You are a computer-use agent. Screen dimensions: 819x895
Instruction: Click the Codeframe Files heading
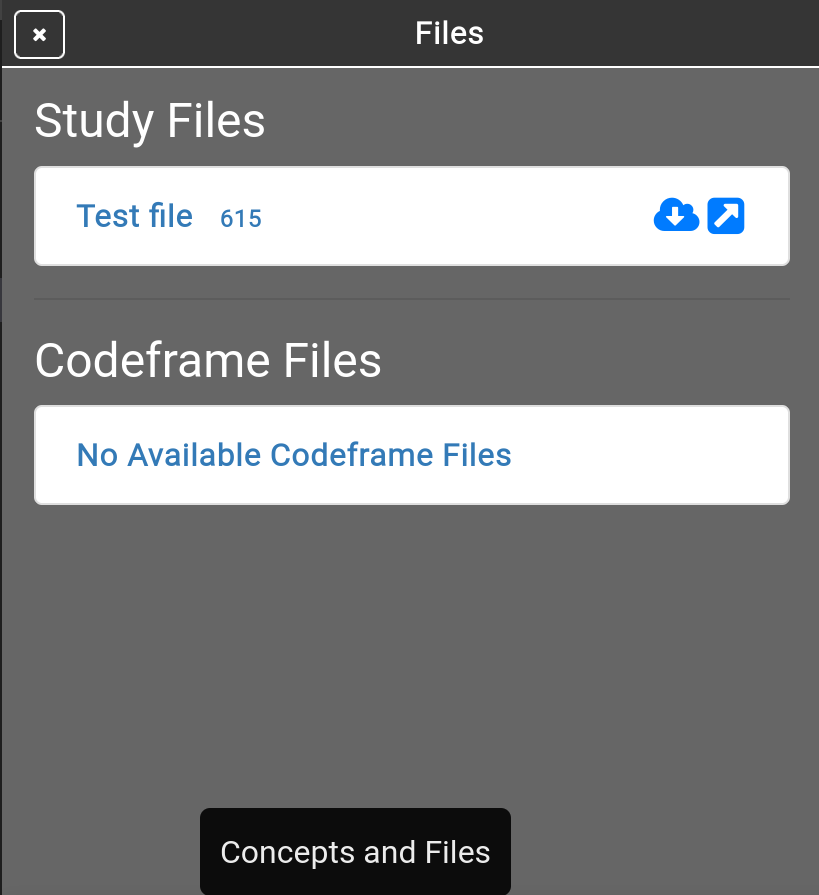[208, 360]
